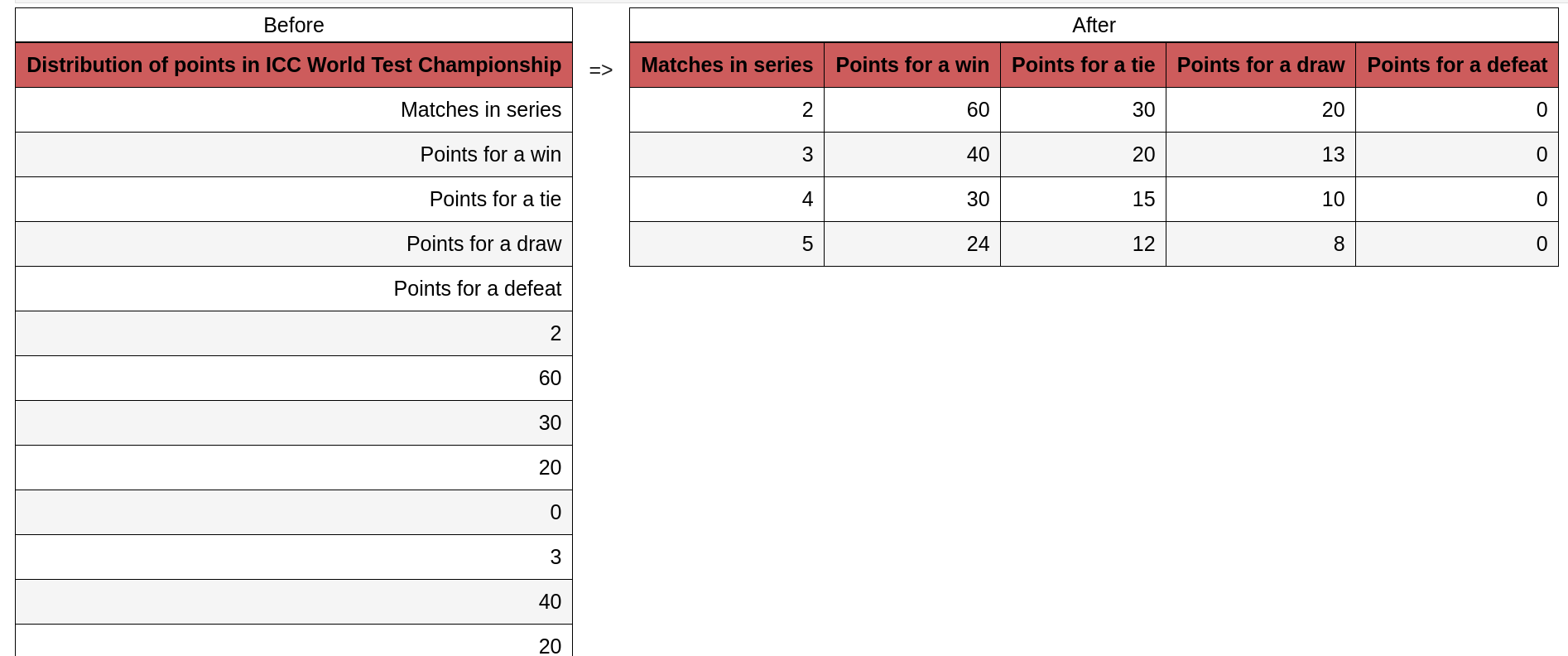Click the '=>' arrow between the tables

[601, 70]
